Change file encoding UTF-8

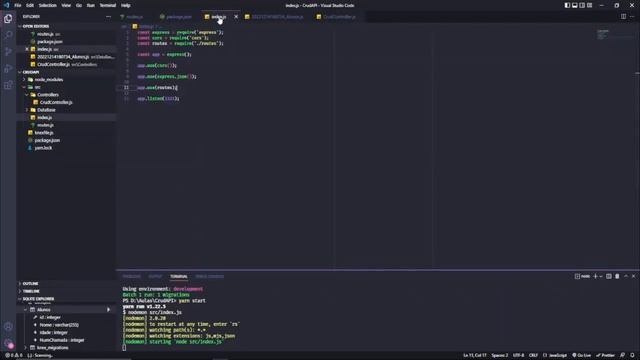coord(518,356)
